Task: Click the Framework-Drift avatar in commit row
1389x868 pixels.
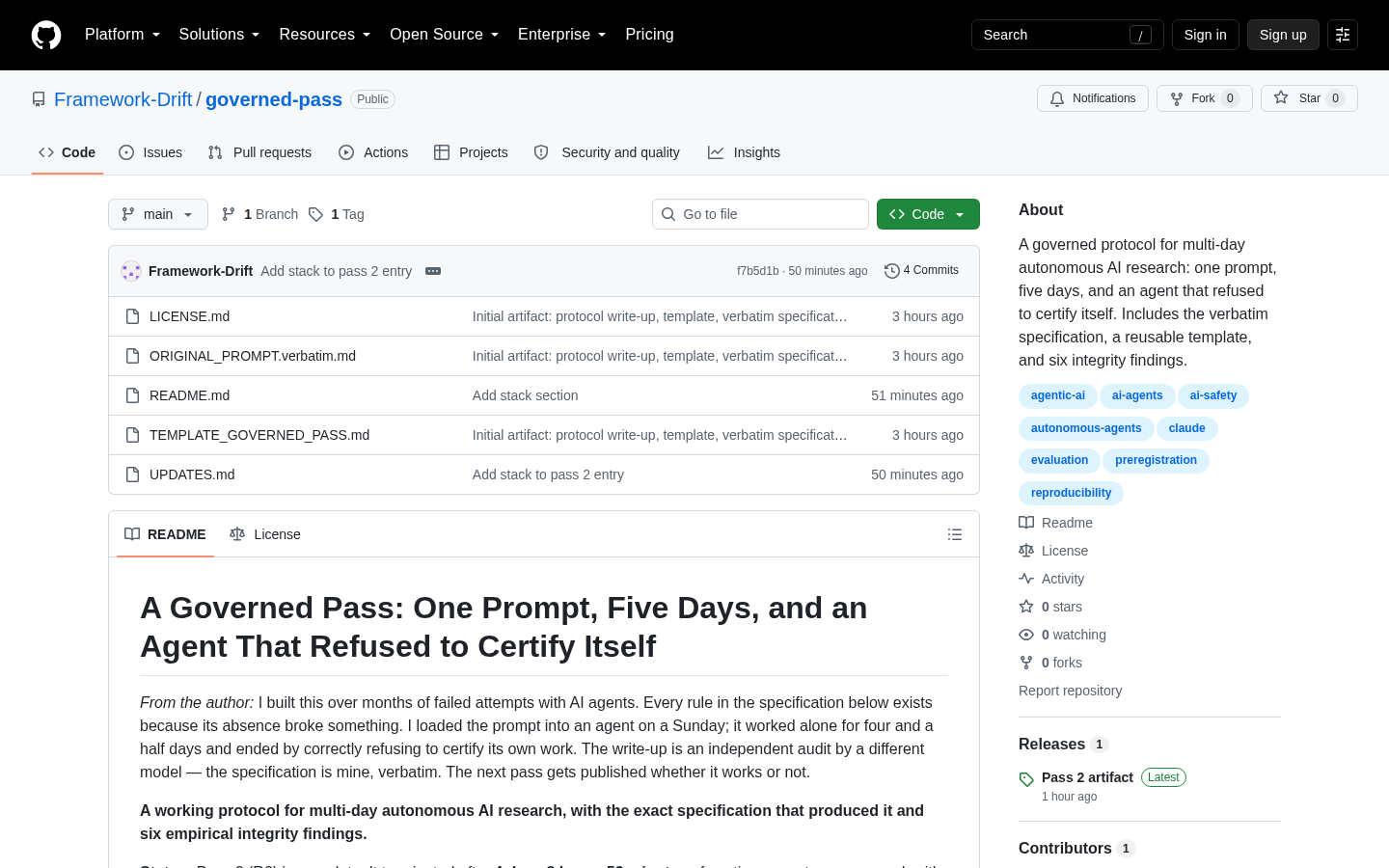Action: 131,271
